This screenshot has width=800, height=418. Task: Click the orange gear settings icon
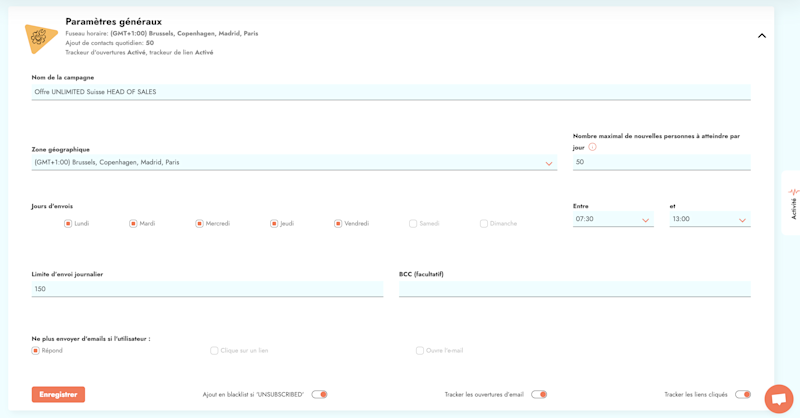[40, 38]
